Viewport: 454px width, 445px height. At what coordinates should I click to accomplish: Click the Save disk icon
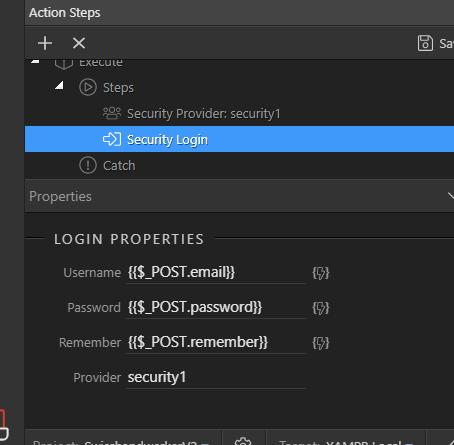point(425,43)
